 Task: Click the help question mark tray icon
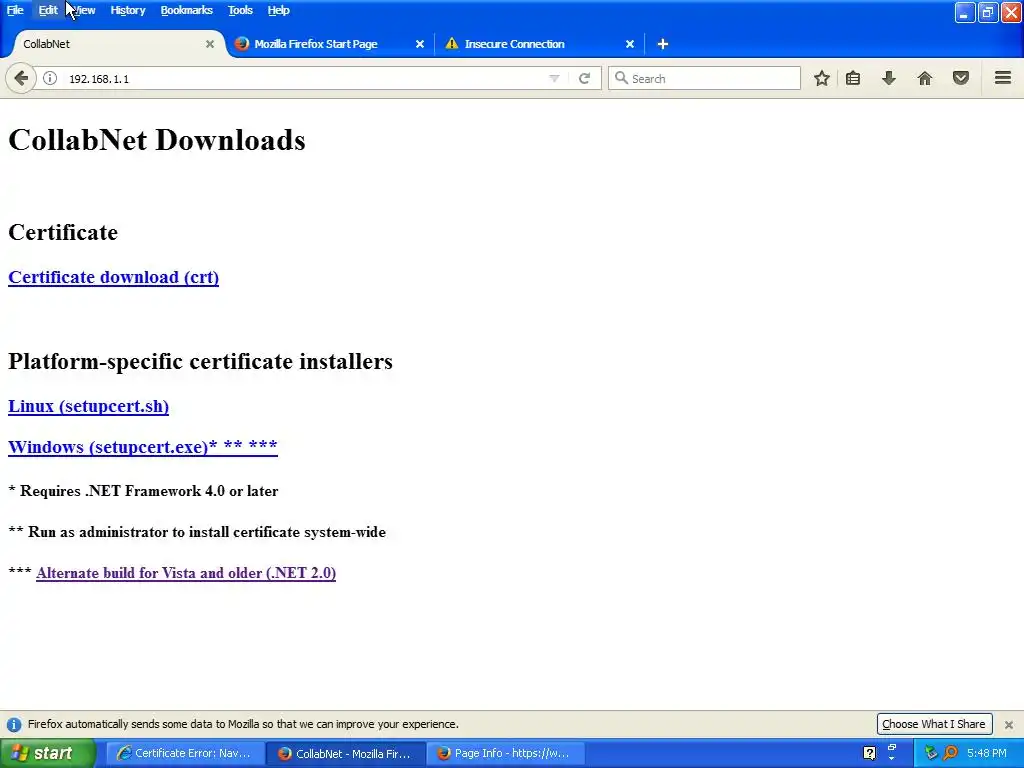[x=869, y=754]
